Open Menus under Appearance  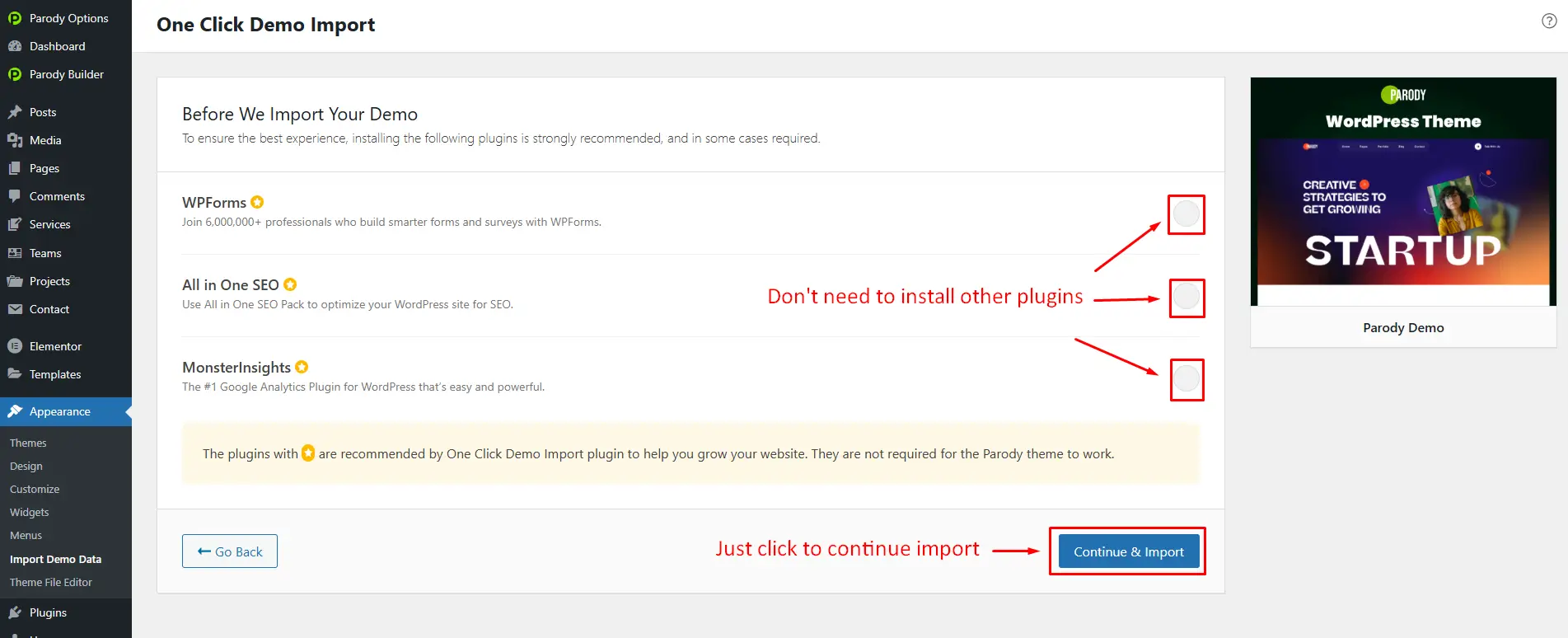[x=26, y=535]
